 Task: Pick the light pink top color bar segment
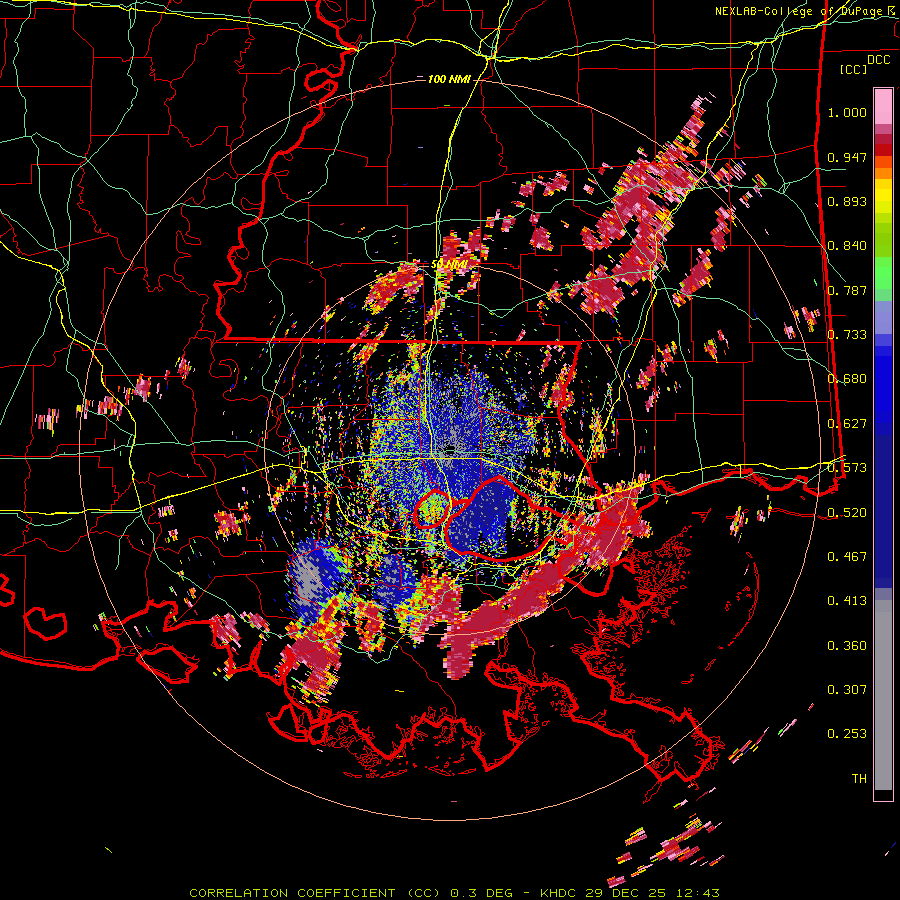[x=883, y=106]
